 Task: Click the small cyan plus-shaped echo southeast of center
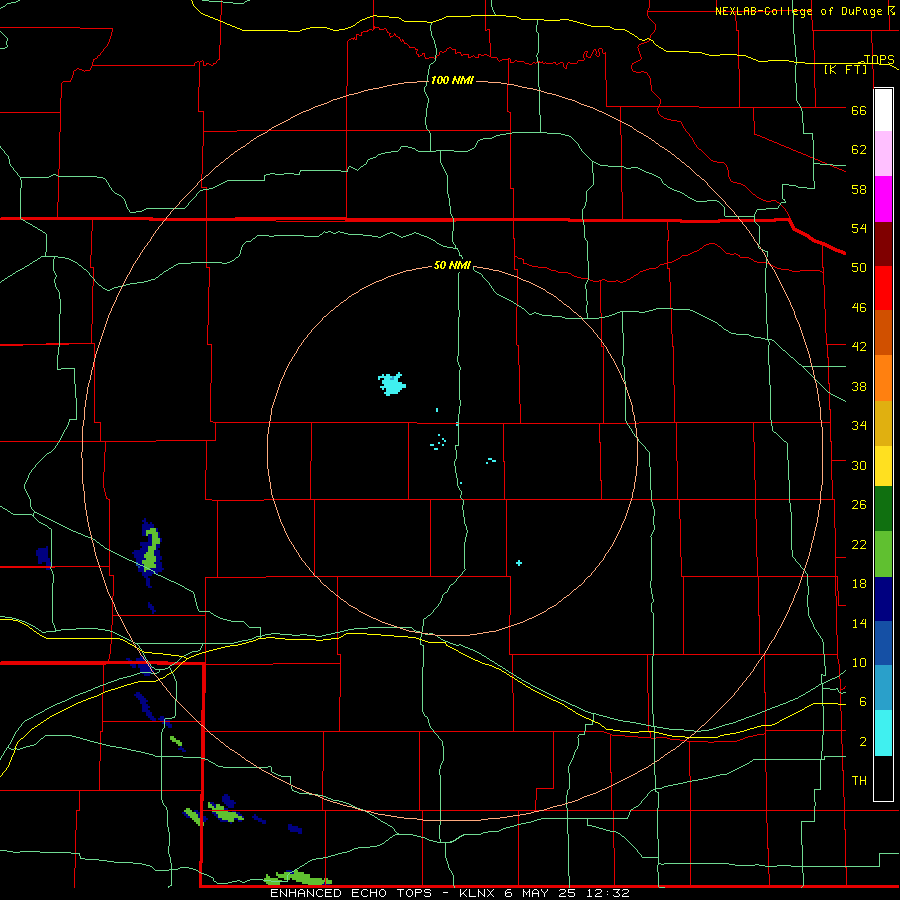[519, 563]
